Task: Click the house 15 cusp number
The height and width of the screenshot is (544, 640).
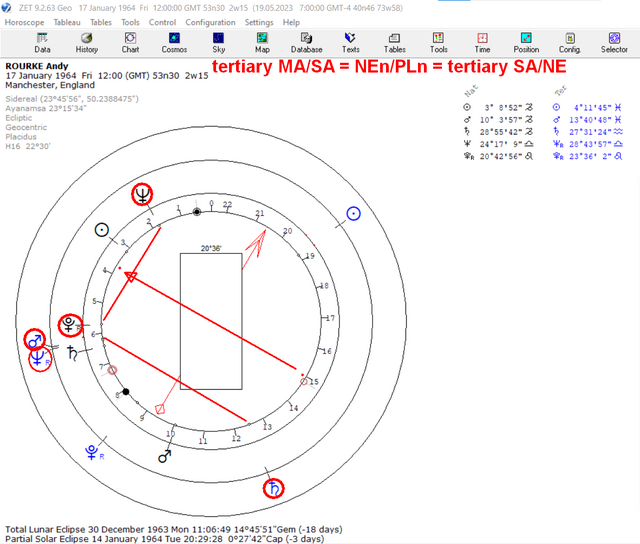Action: tap(313, 382)
